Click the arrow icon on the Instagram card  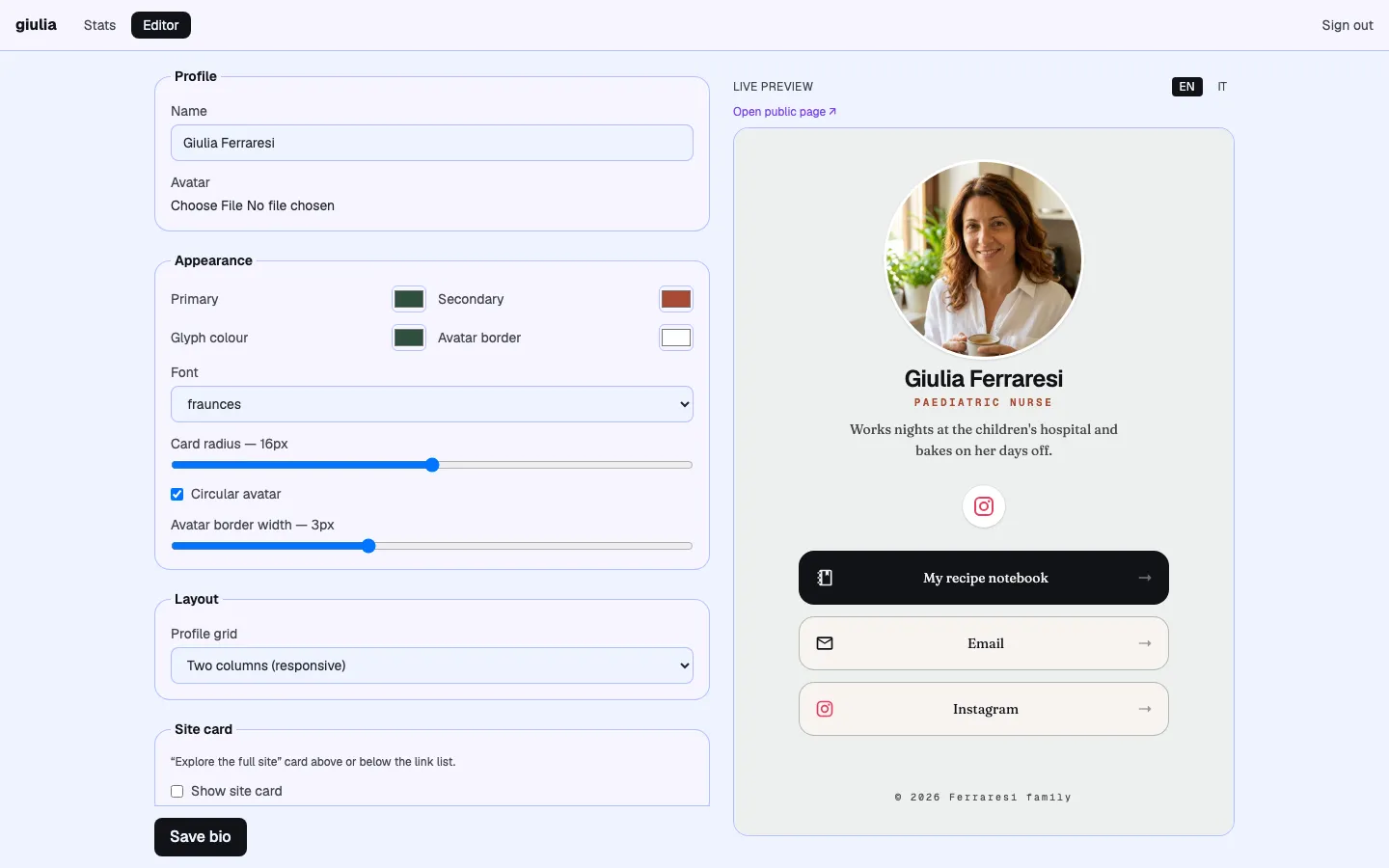1145,709
